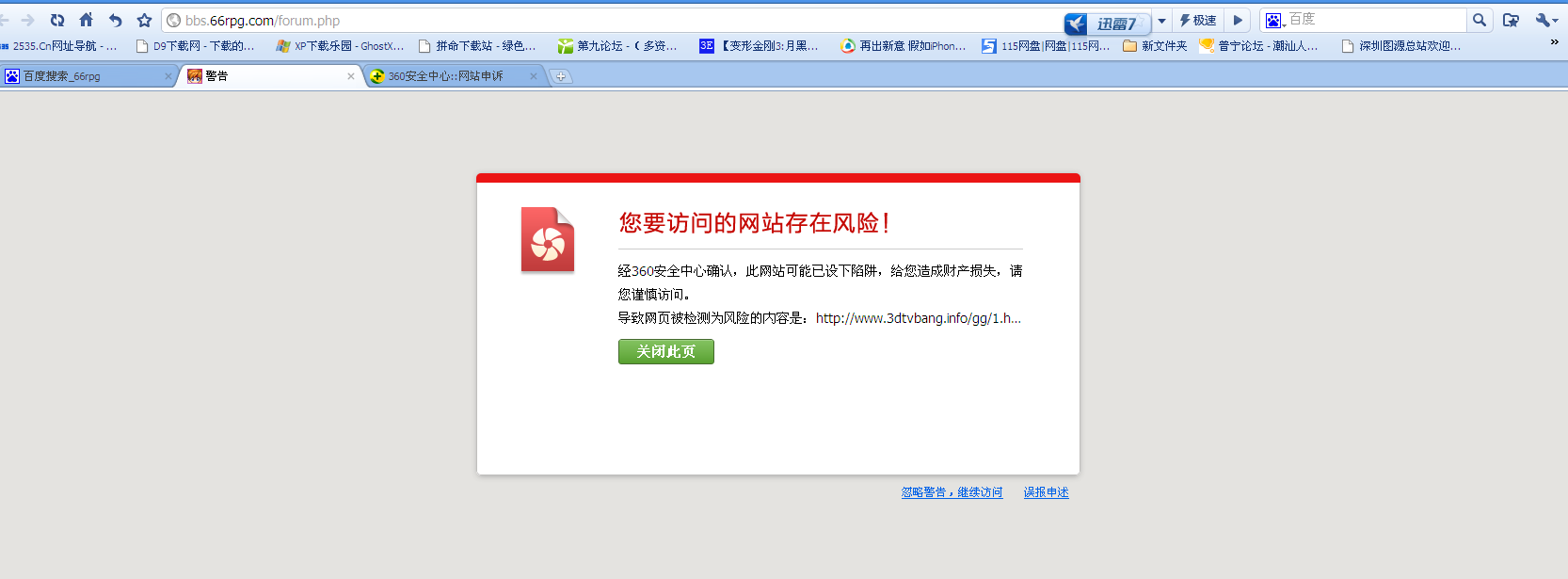Image resolution: width=1568 pixels, height=579 pixels.
Task: Click the undo closed tab arrow icon
Action: (115, 20)
